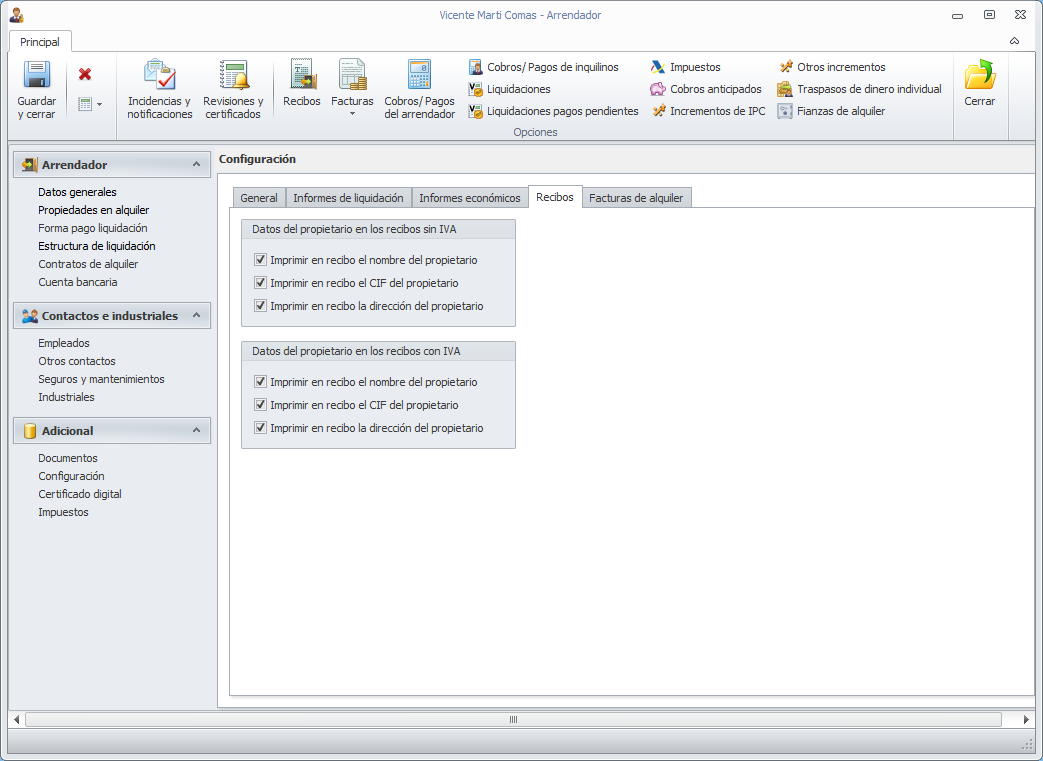This screenshot has width=1043, height=761.
Task: Open Otros contactos
Action: click(x=77, y=361)
